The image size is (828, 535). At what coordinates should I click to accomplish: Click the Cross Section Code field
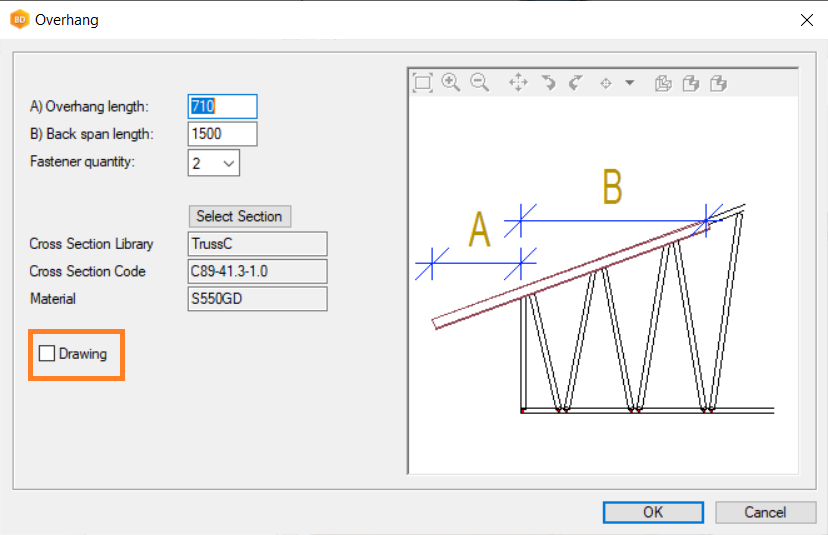[x=257, y=271]
